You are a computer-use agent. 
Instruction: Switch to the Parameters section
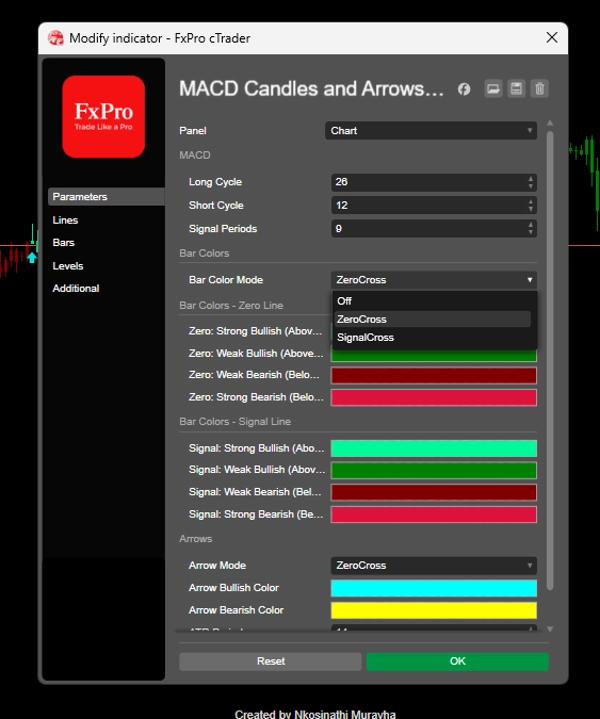click(106, 197)
